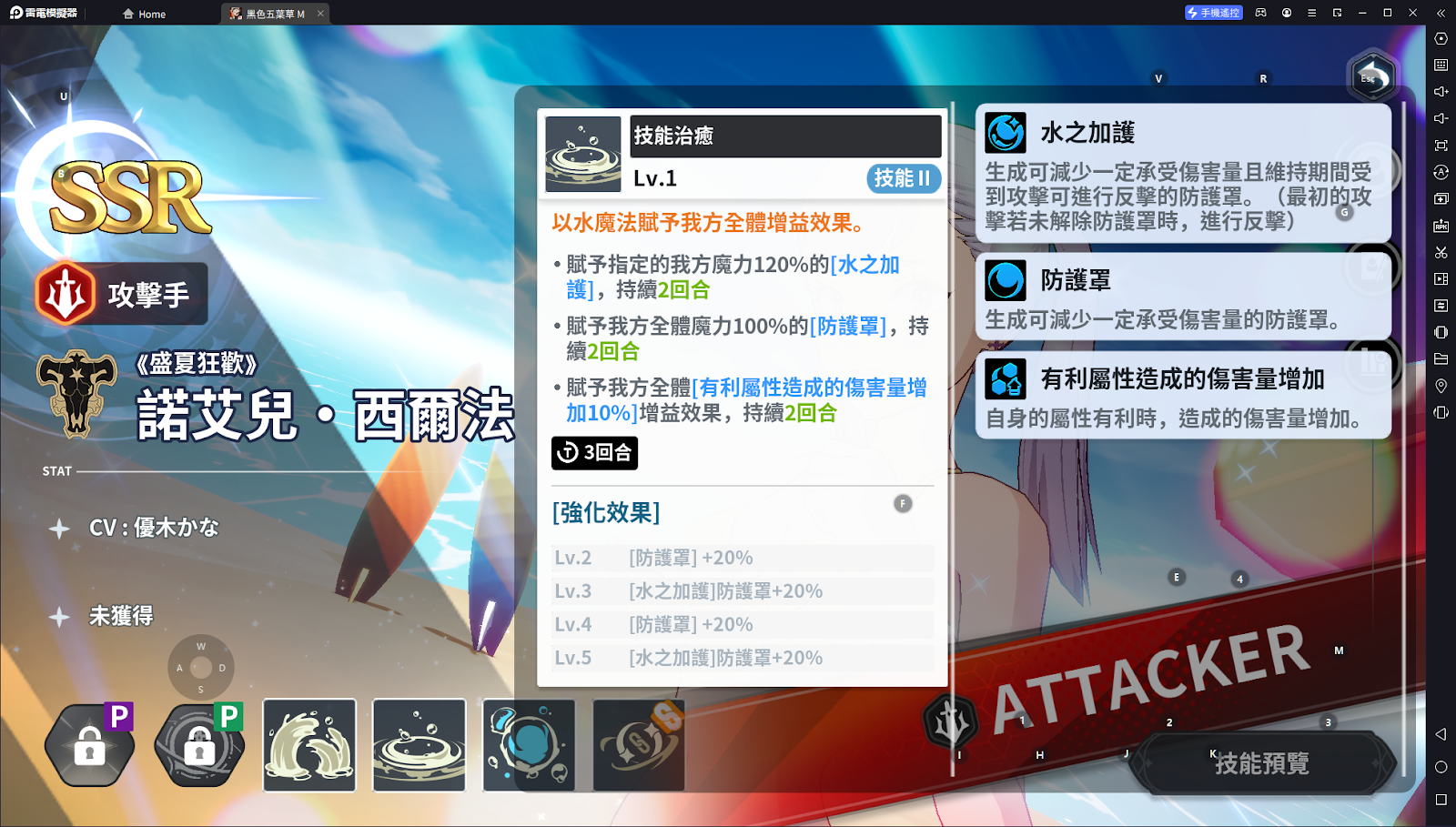Select the blue water bubble skill icon

pyautogui.click(x=529, y=745)
